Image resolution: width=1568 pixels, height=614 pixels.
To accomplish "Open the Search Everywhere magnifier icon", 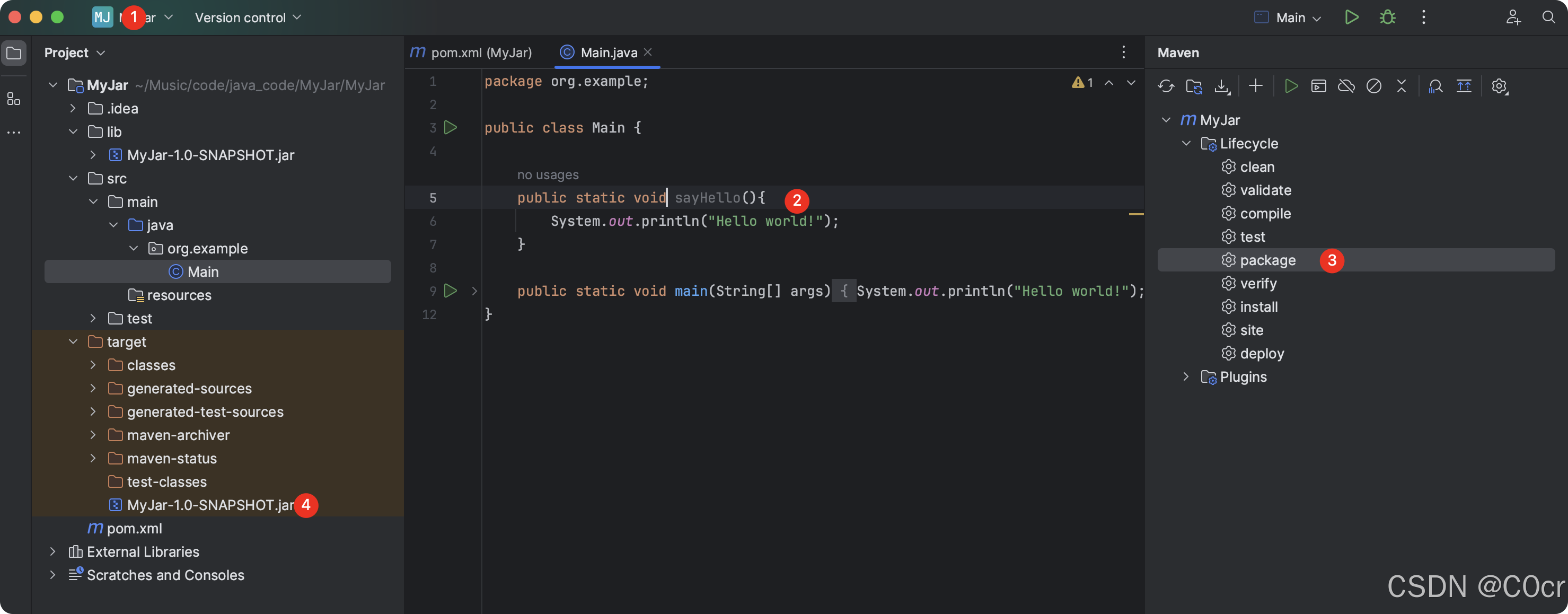I will (1548, 17).
